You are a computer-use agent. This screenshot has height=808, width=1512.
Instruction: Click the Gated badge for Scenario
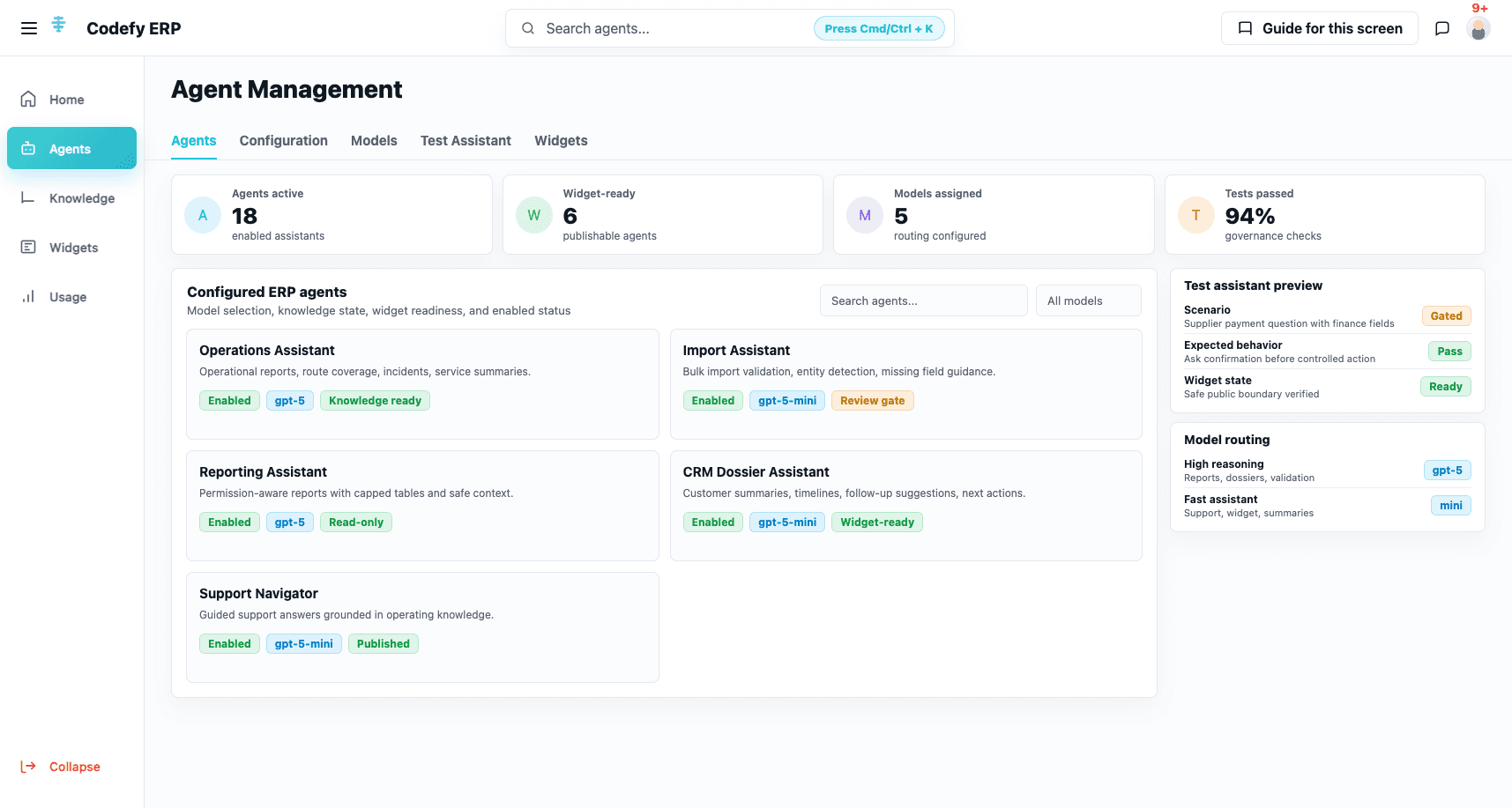[x=1447, y=316]
